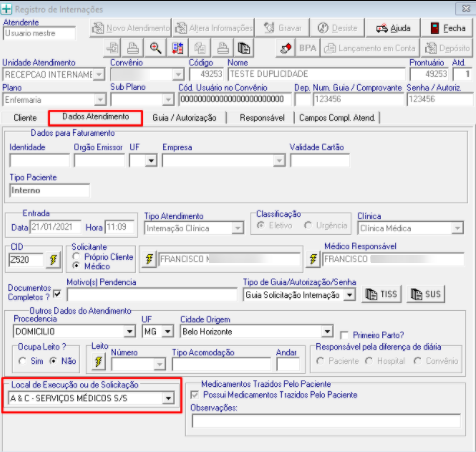
Task: Click the TISS guide button
Action: pyautogui.click(x=382, y=294)
